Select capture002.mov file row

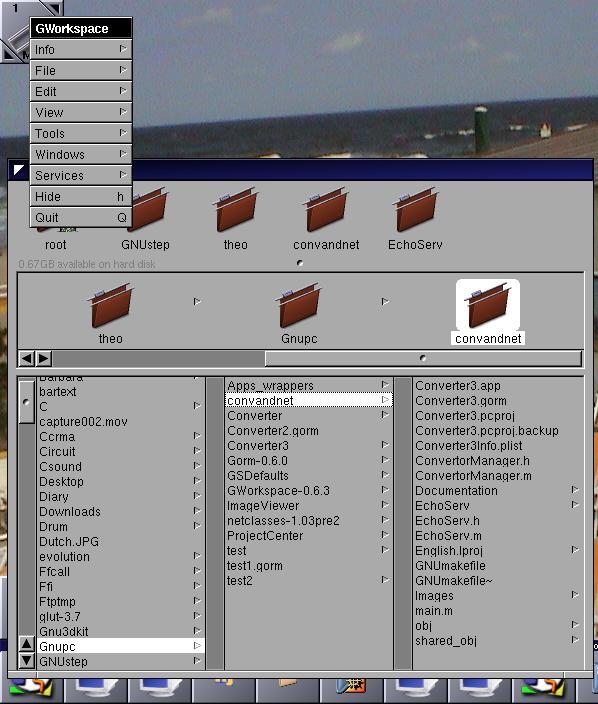(x=121, y=422)
